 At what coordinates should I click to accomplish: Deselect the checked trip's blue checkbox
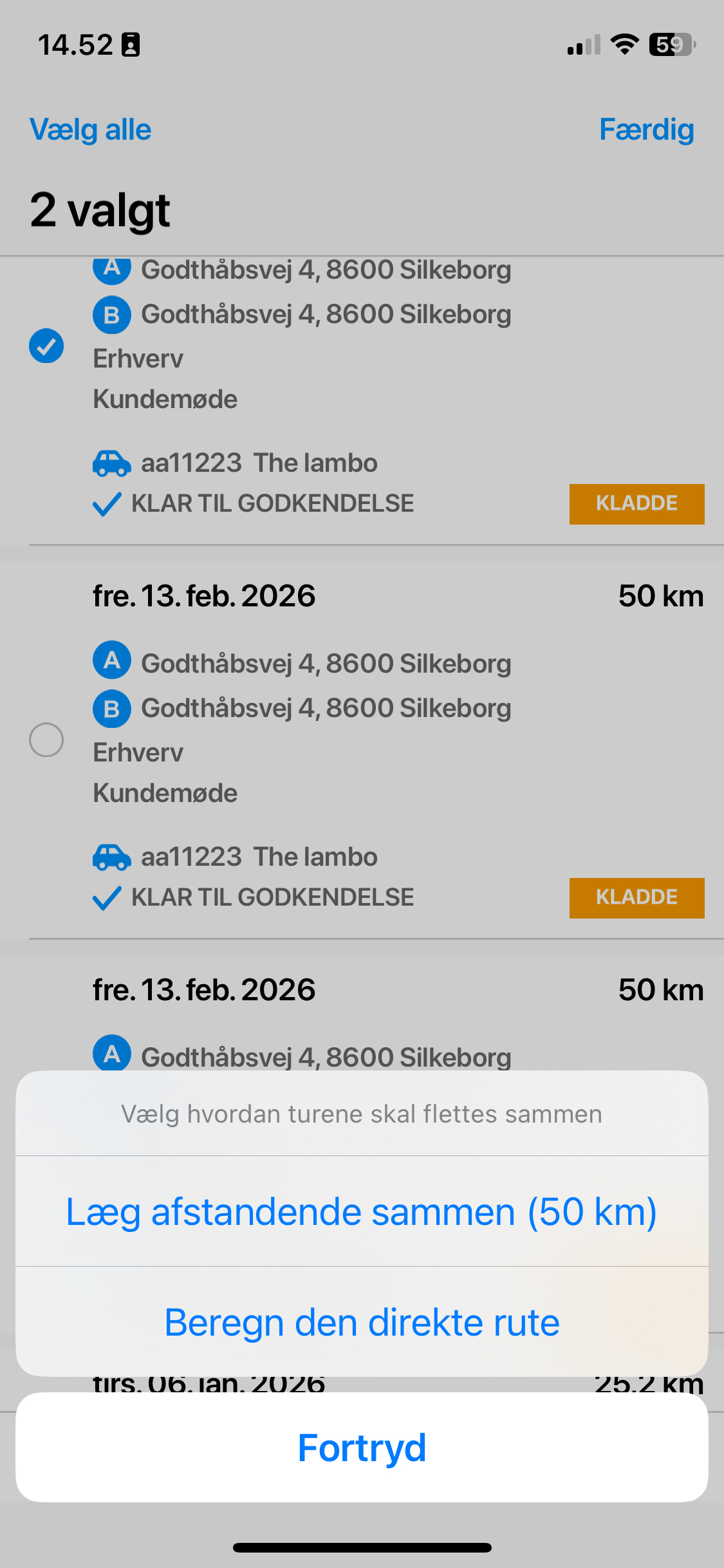(46, 346)
